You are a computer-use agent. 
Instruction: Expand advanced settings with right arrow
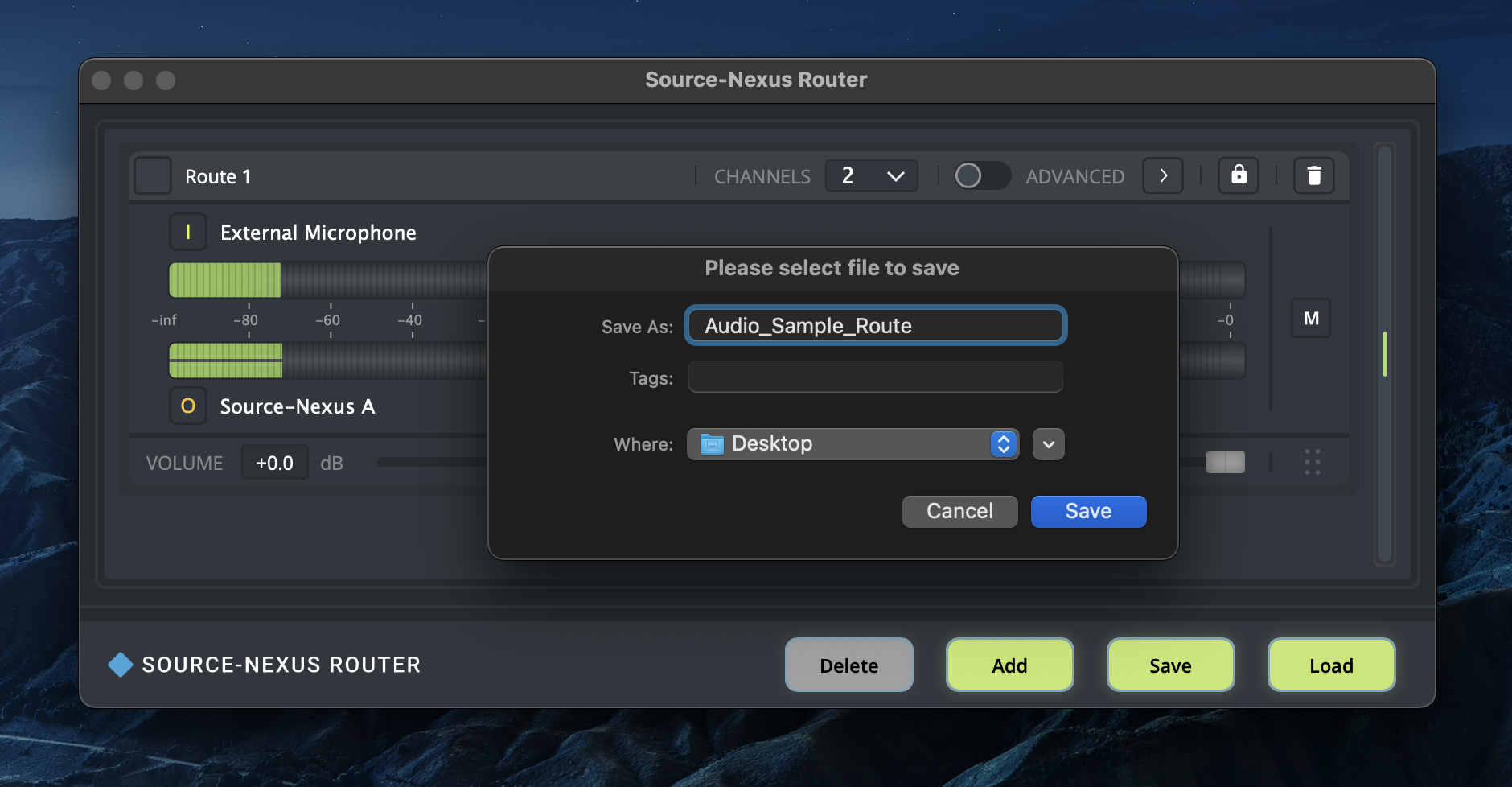click(1162, 175)
